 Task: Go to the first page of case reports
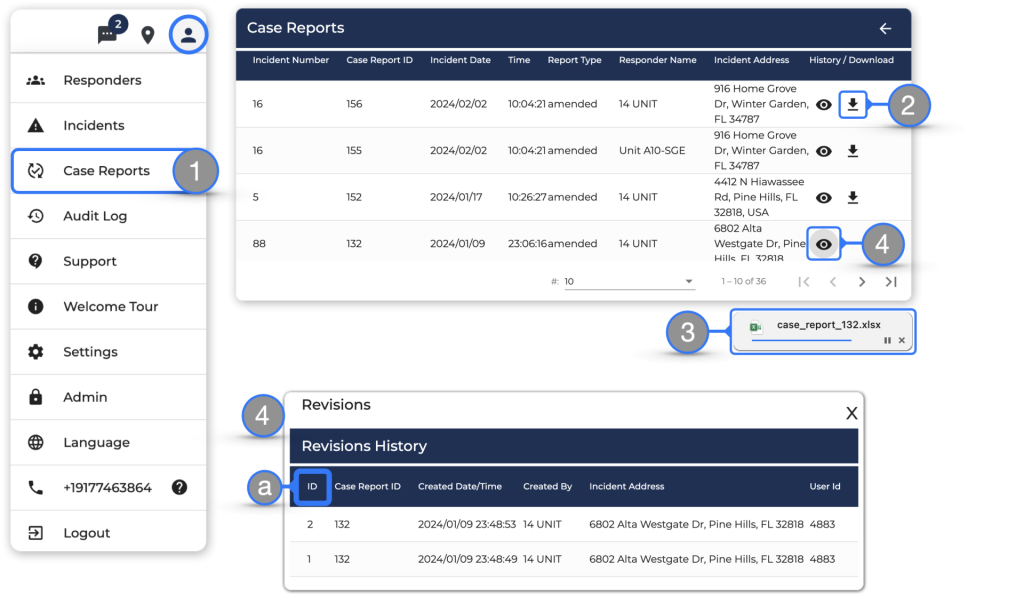click(x=804, y=281)
